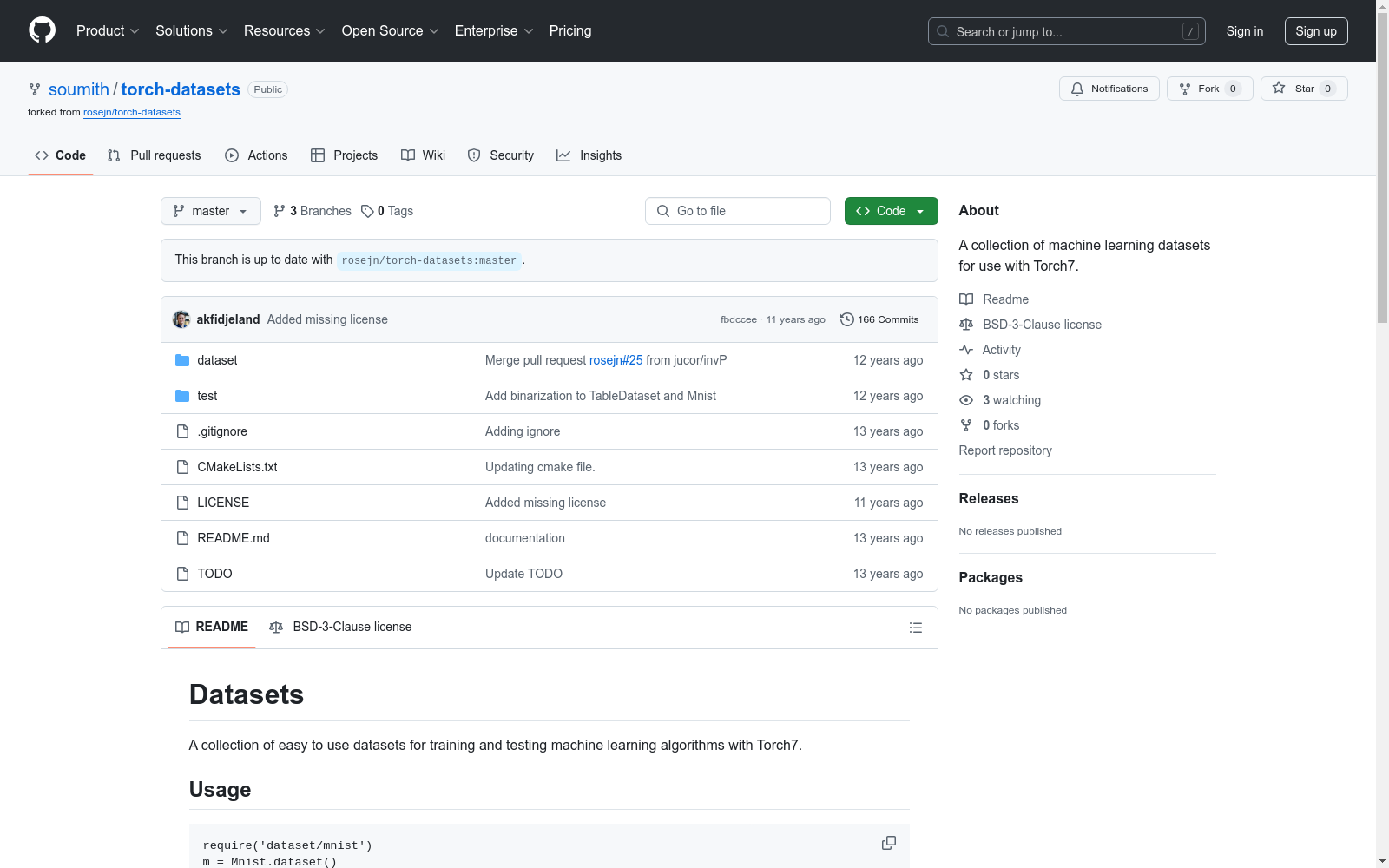Image resolution: width=1389 pixels, height=868 pixels.
Task: Switch to the Pull requests tab
Action: [x=155, y=155]
